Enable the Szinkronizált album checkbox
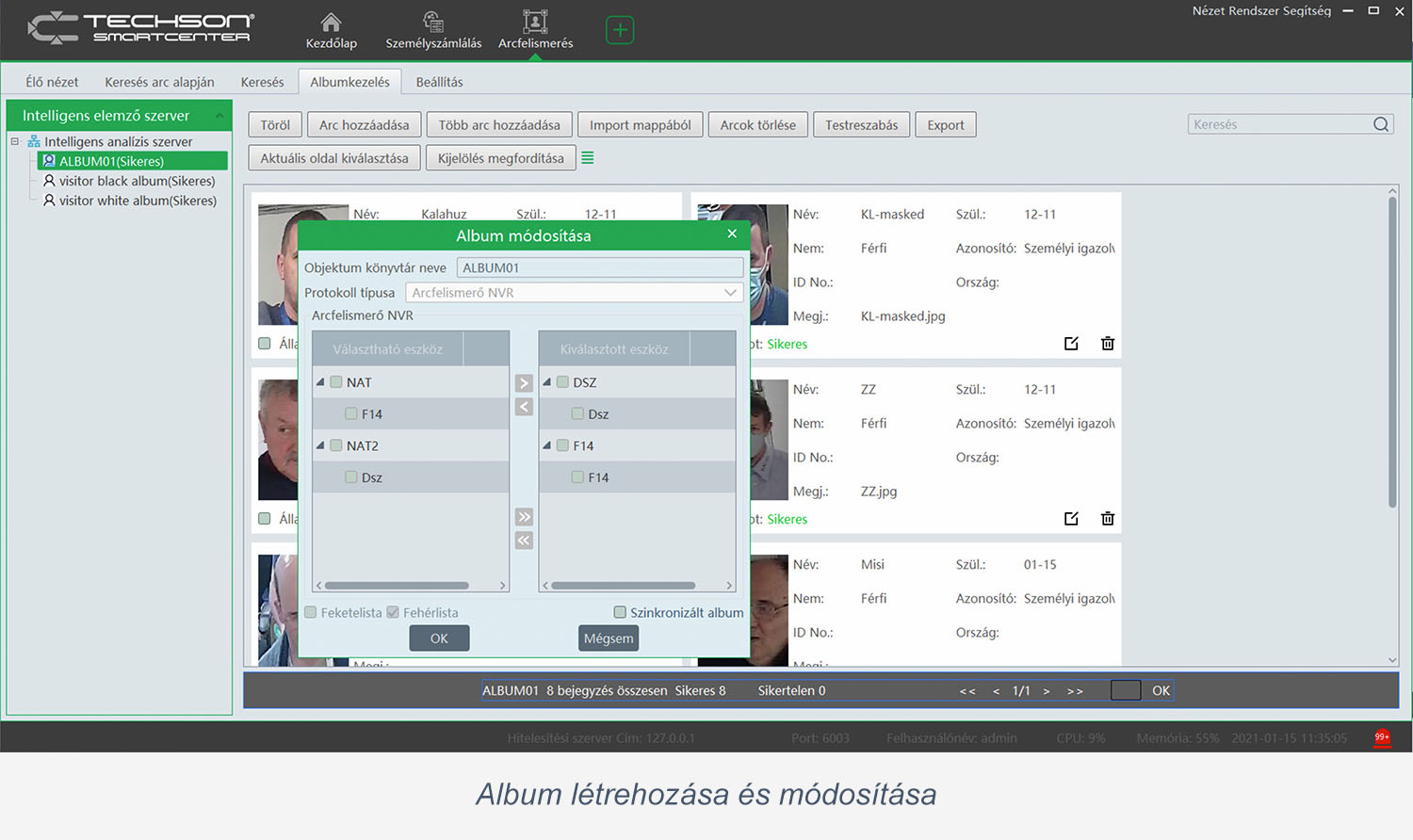Viewport: 1413px width, 840px height. (x=620, y=612)
